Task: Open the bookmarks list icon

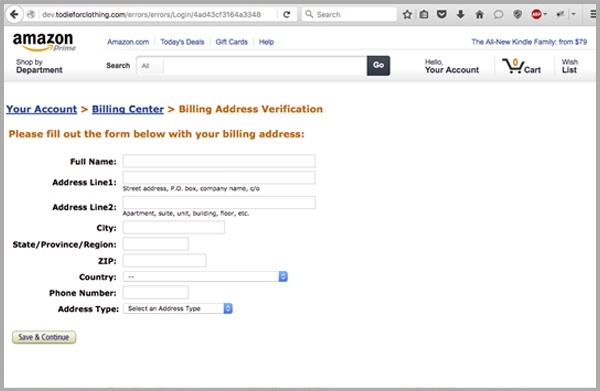Action: click(424, 15)
